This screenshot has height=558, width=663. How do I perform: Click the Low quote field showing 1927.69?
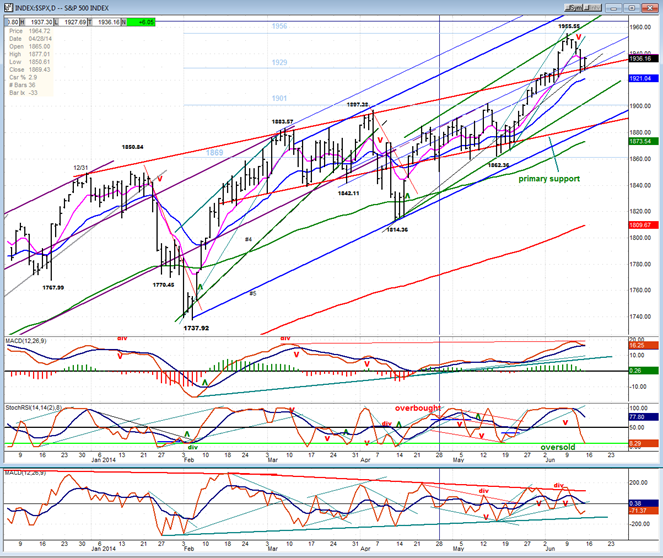click(73, 22)
